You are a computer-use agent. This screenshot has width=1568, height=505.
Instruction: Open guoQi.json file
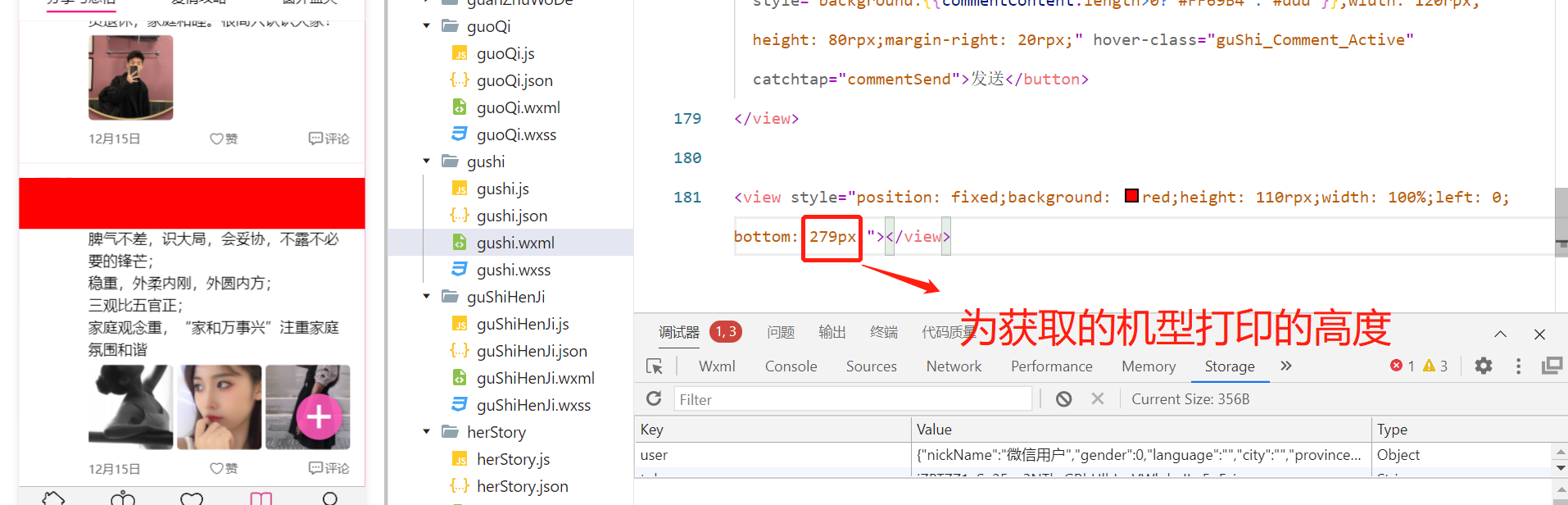[x=514, y=80]
